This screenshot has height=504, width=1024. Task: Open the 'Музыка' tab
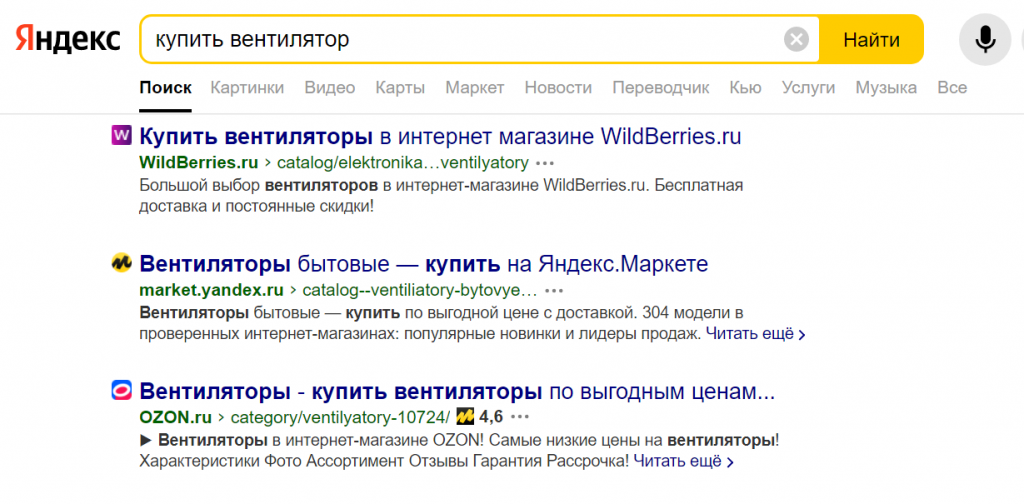[886, 87]
